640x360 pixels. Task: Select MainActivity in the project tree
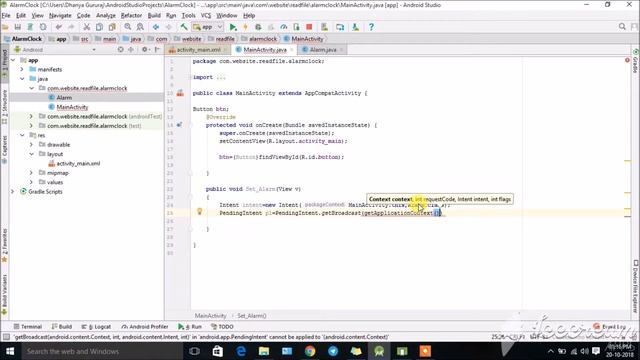click(x=72, y=107)
